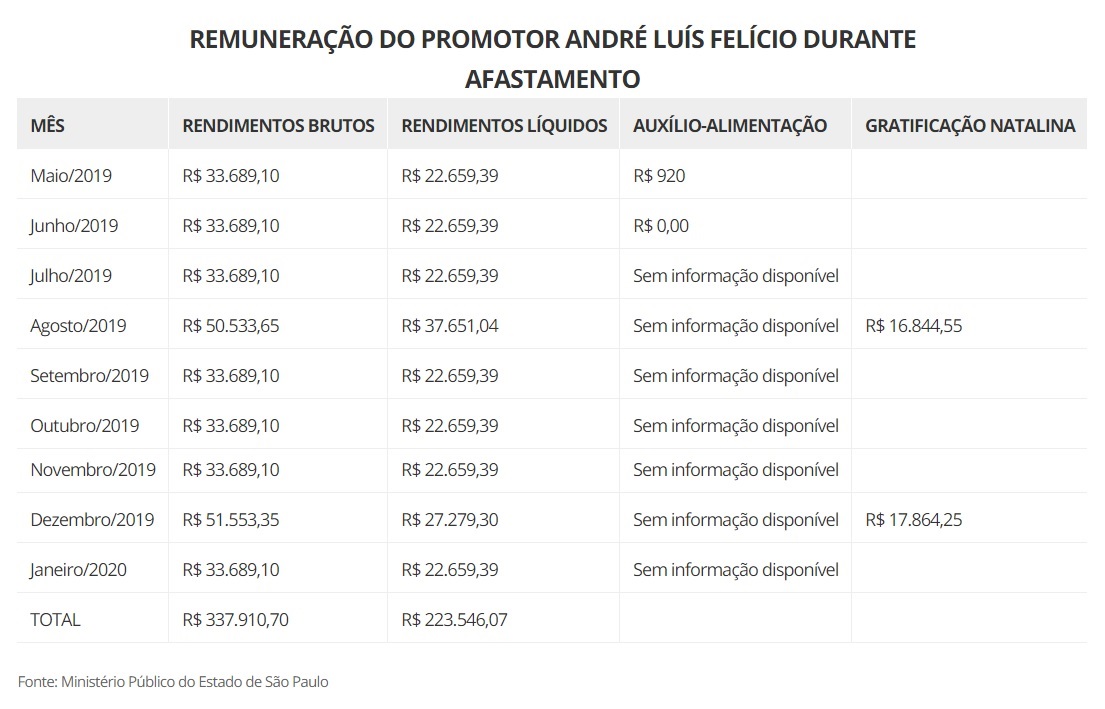Click the MÊS column header
Viewport: 1105px width, 709px height.
(x=48, y=125)
